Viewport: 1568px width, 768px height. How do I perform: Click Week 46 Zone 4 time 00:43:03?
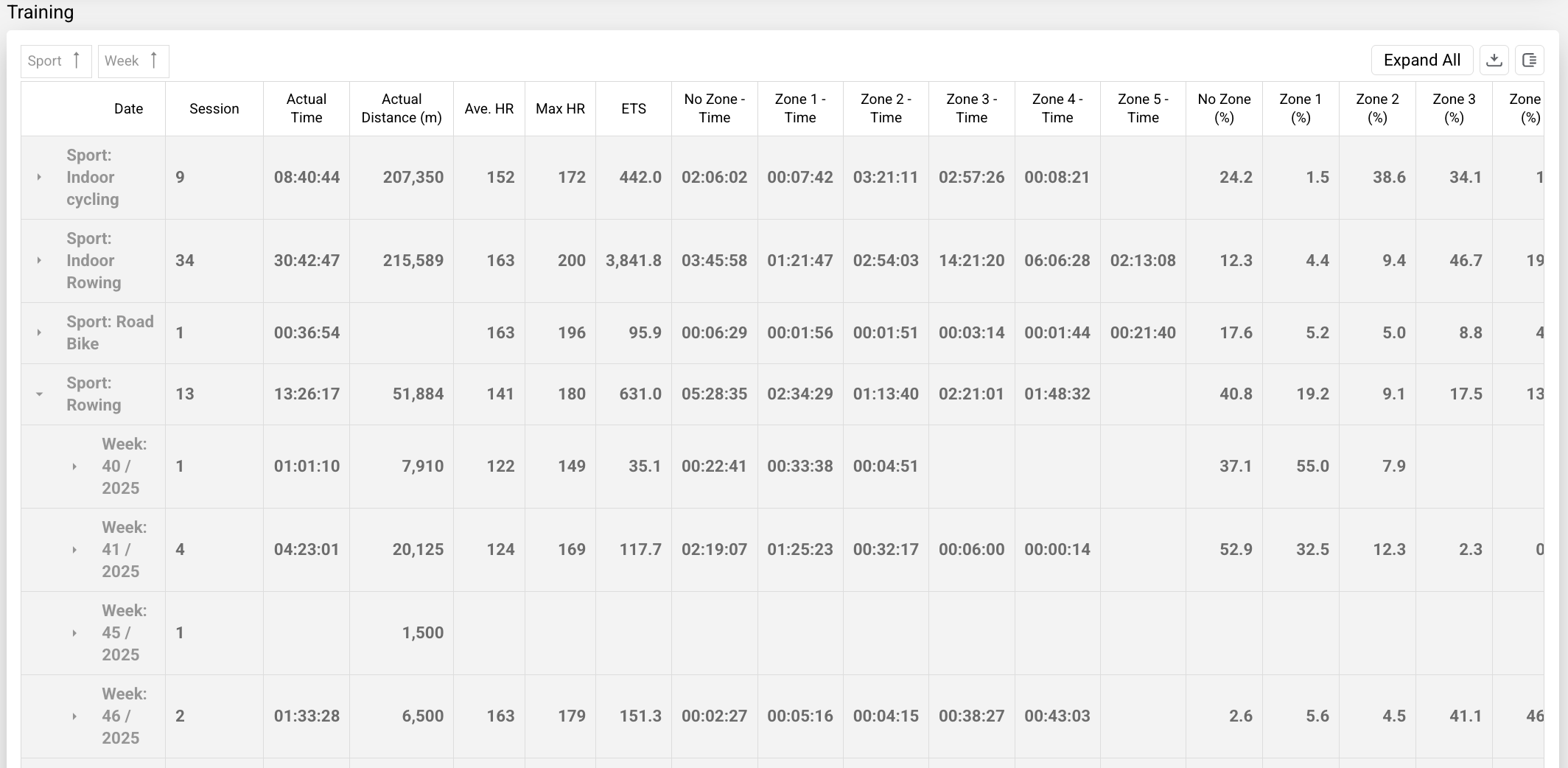point(1057,716)
